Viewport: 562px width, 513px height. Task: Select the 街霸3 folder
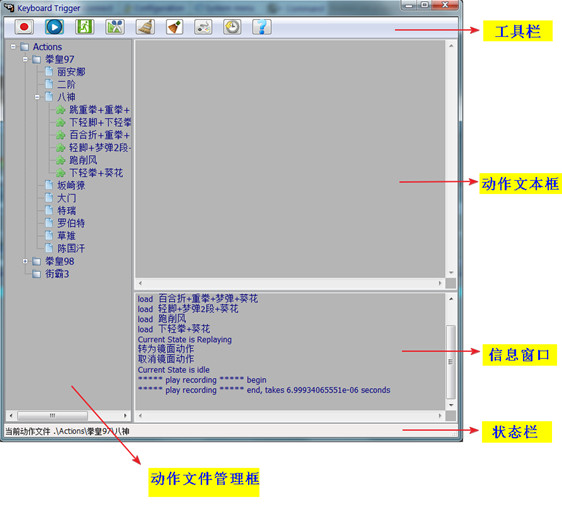[57, 274]
